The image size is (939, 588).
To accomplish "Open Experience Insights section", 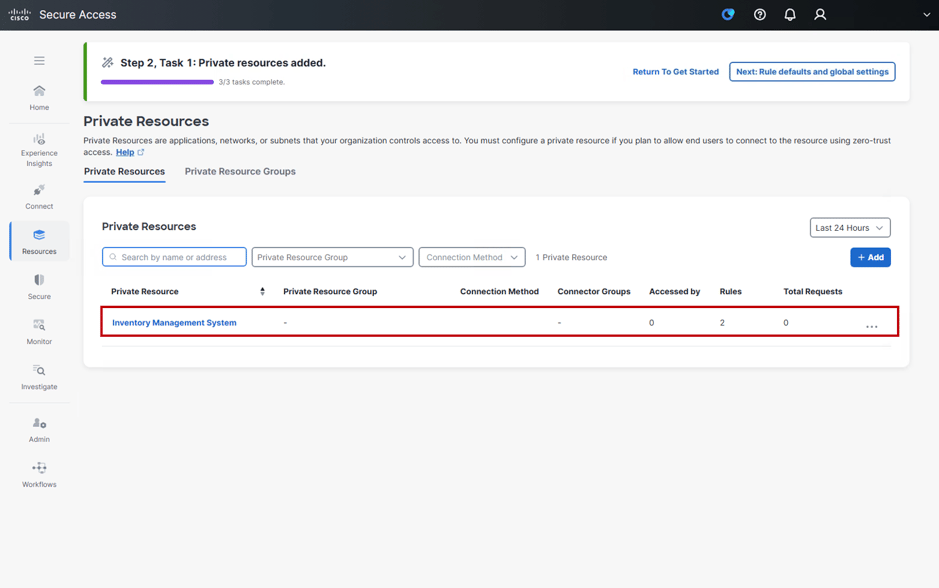I will click(x=39, y=149).
